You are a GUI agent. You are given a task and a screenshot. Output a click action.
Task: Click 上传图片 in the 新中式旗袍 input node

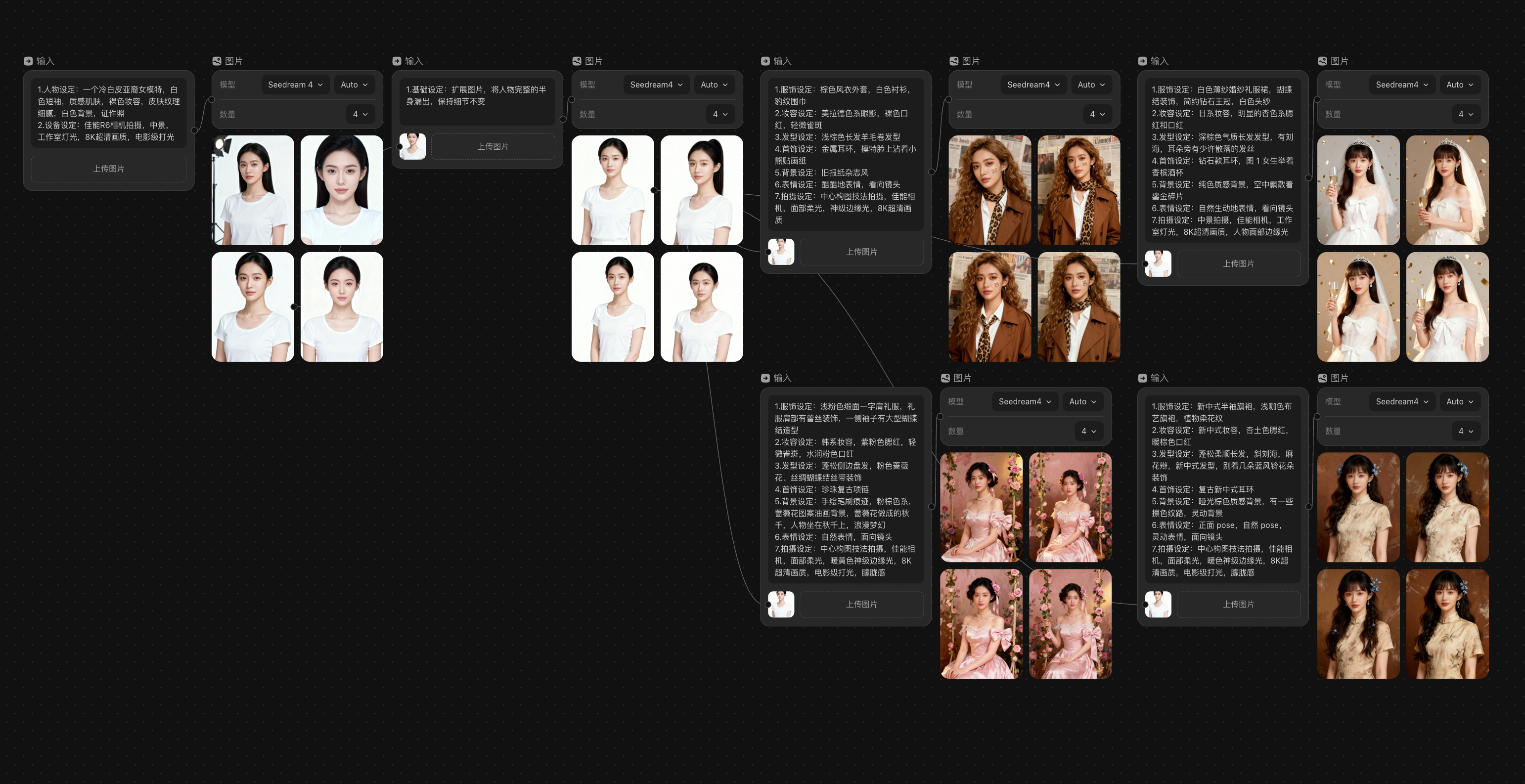(x=1238, y=604)
